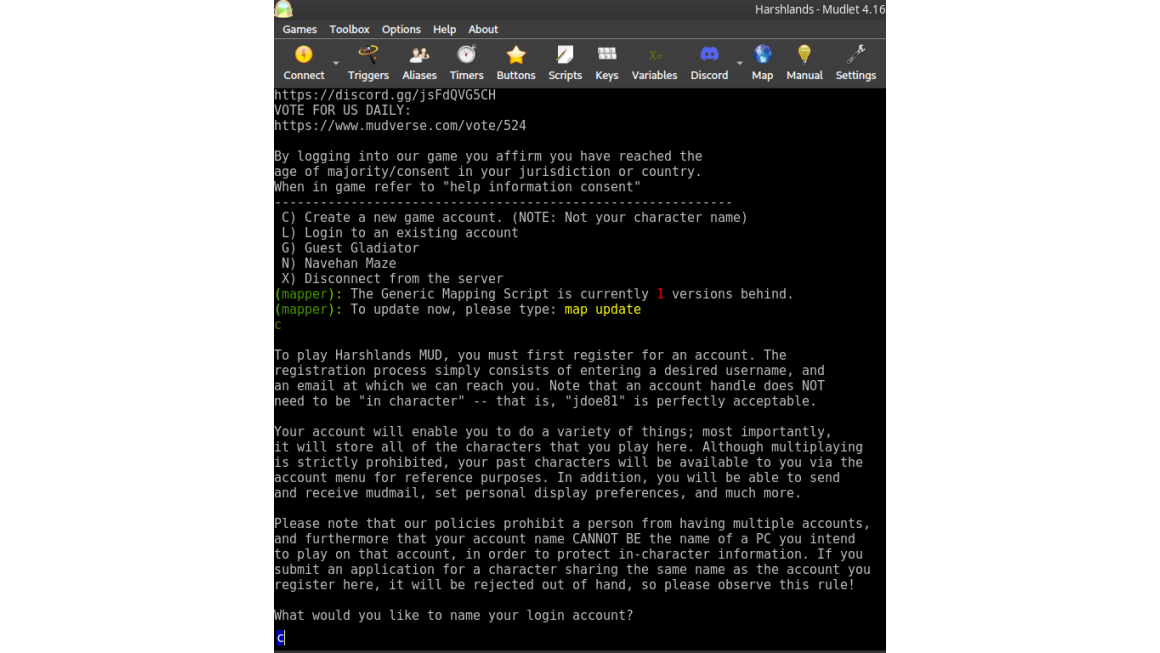Viewport: 1160px width, 653px height.
Task: Click 'help information consent' quoted text
Action: 542,187
